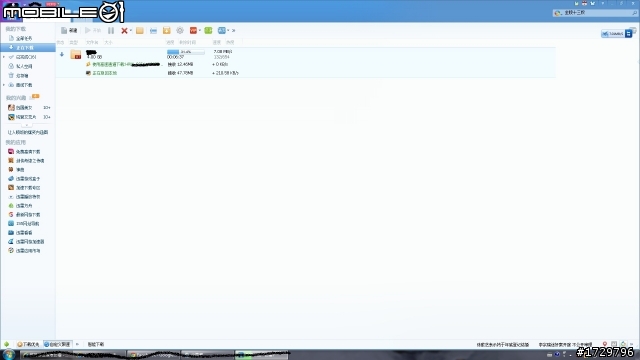Pause the selected download with the pause icon
Image resolution: width=640 pixels, height=360 pixels.
(111, 31)
